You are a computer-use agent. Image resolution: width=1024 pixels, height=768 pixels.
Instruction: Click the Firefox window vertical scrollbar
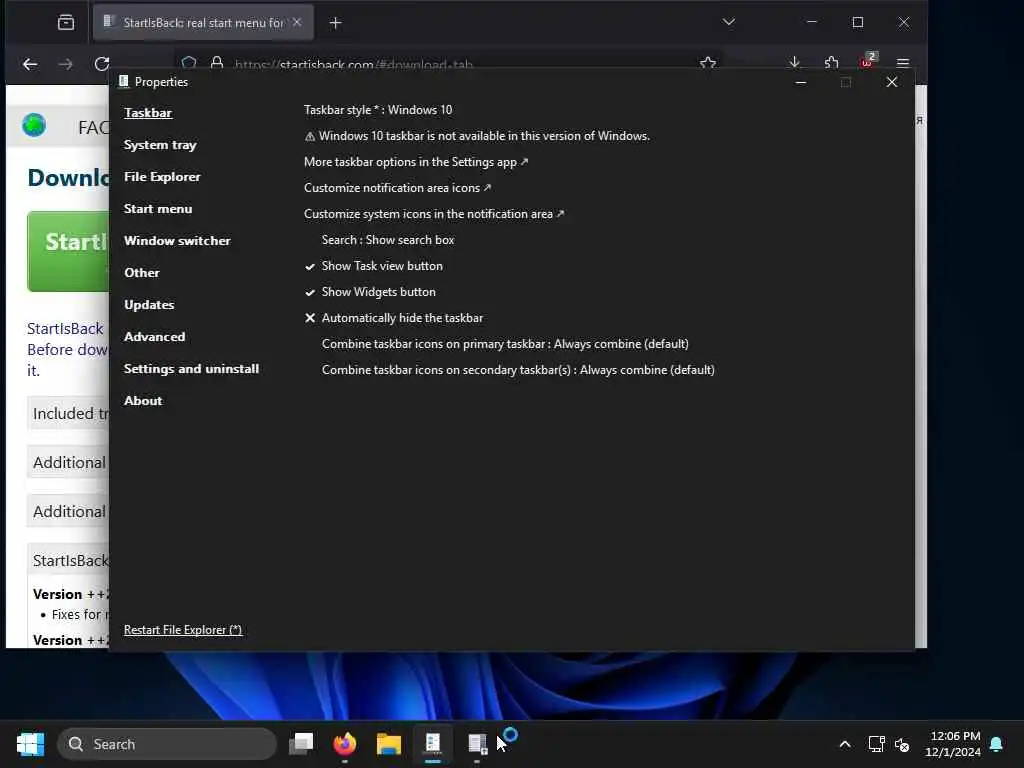(x=920, y=366)
